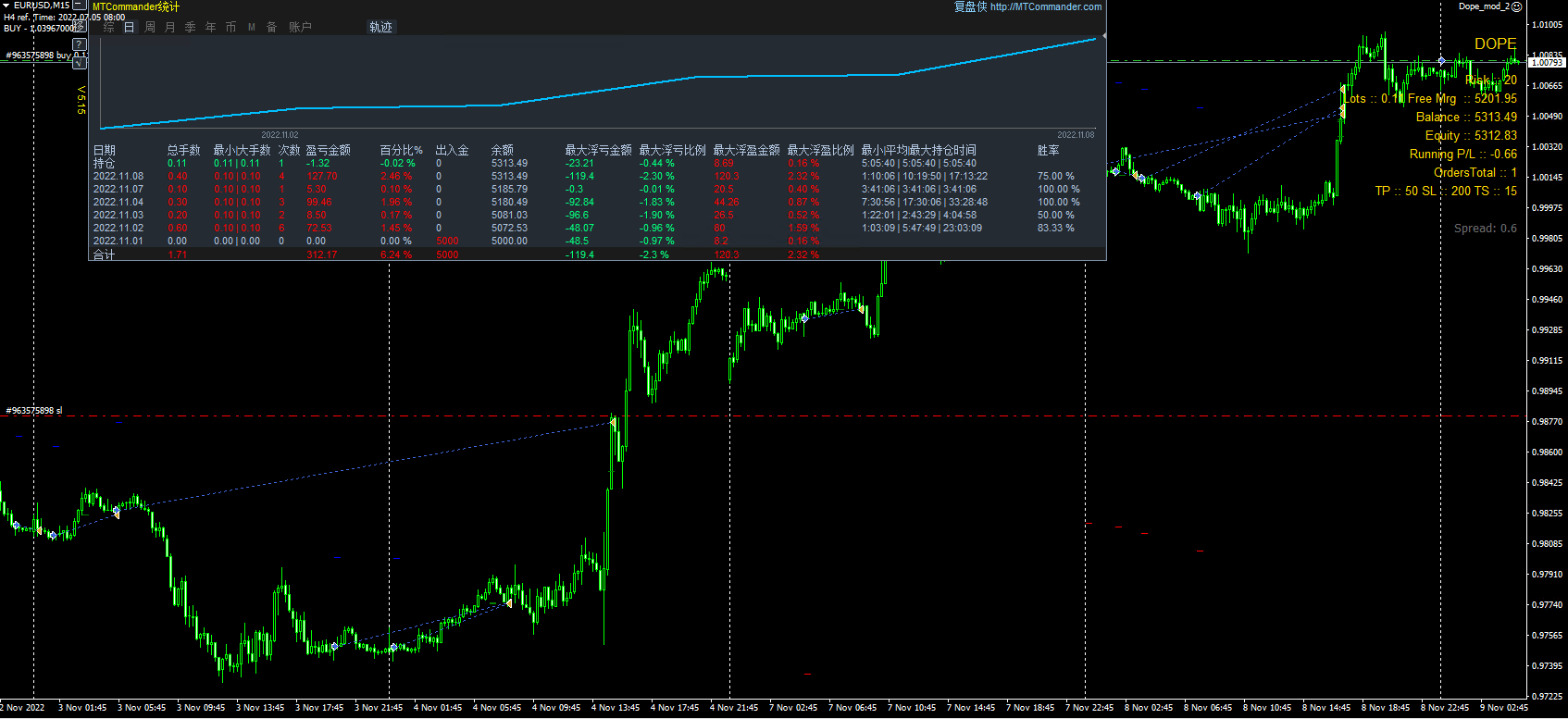Select the 日 daily statistics tab
Image resolution: width=1568 pixels, height=719 pixels.
coord(129,27)
